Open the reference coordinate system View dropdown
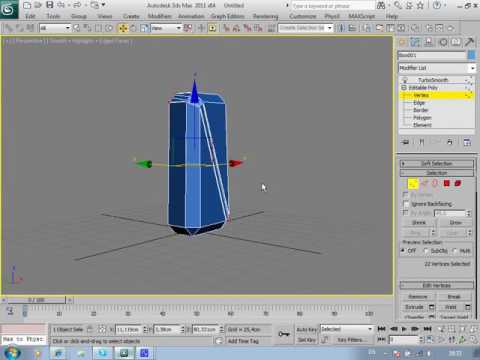480x360 pixels. (166, 28)
